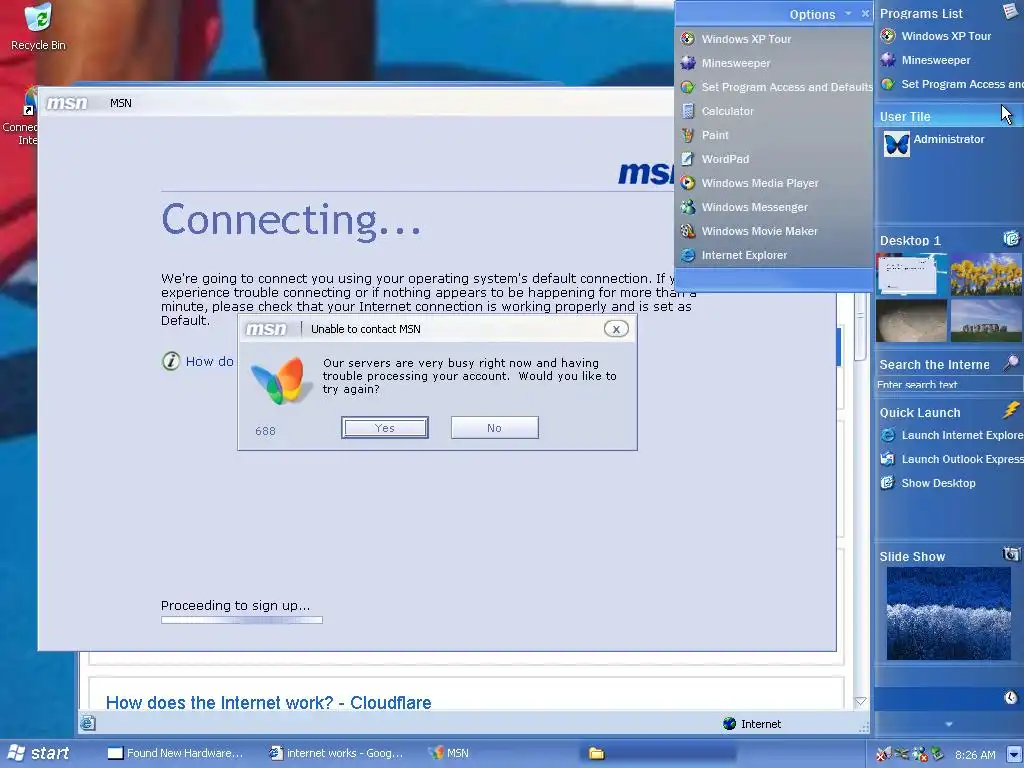Click the How do help link in MSN window

click(x=209, y=361)
